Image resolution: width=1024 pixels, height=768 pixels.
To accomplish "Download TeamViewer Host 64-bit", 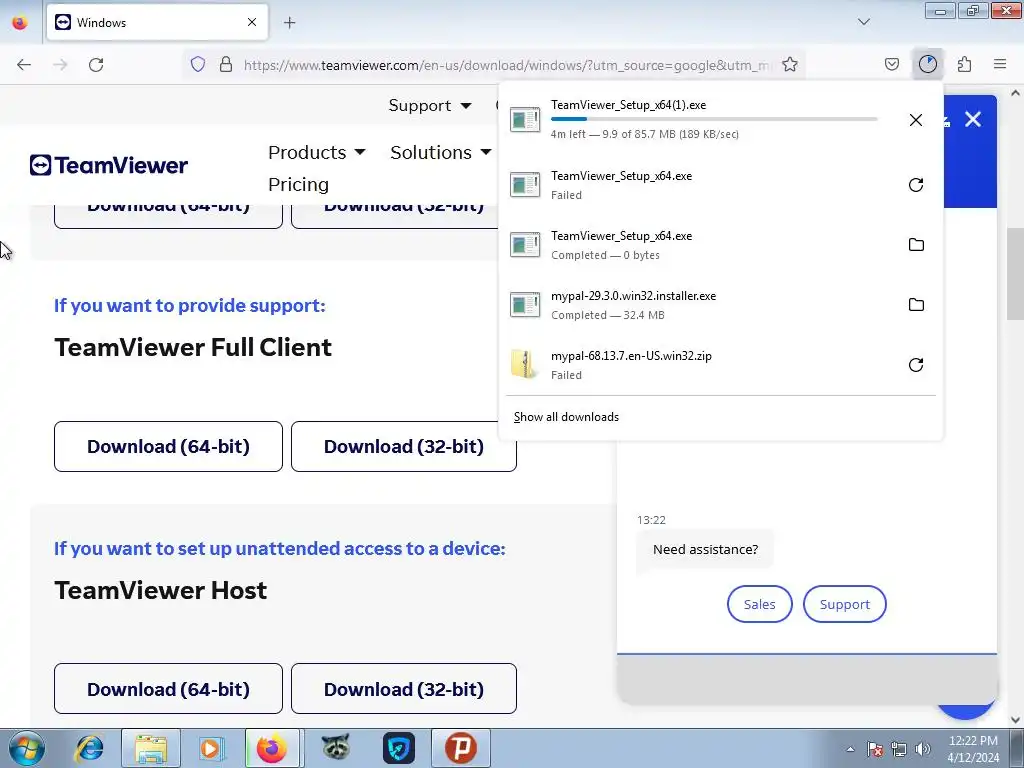I will click(168, 689).
